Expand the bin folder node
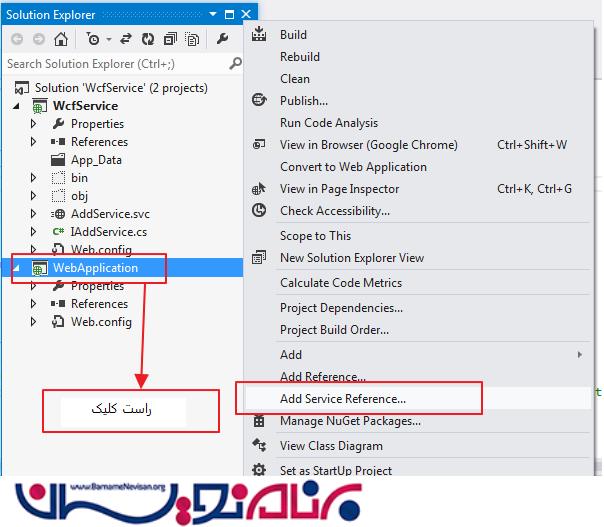The width and height of the screenshot is (604, 527). [34, 178]
